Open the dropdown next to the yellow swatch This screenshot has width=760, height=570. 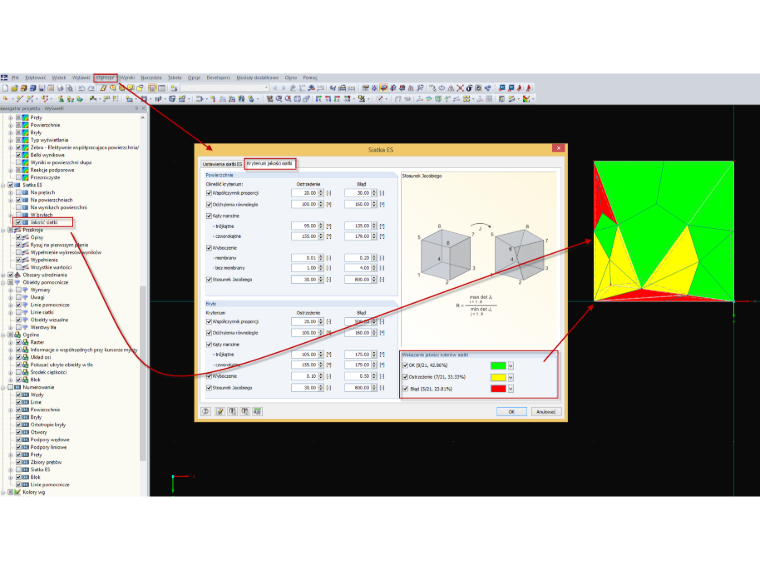pyautogui.click(x=510, y=377)
